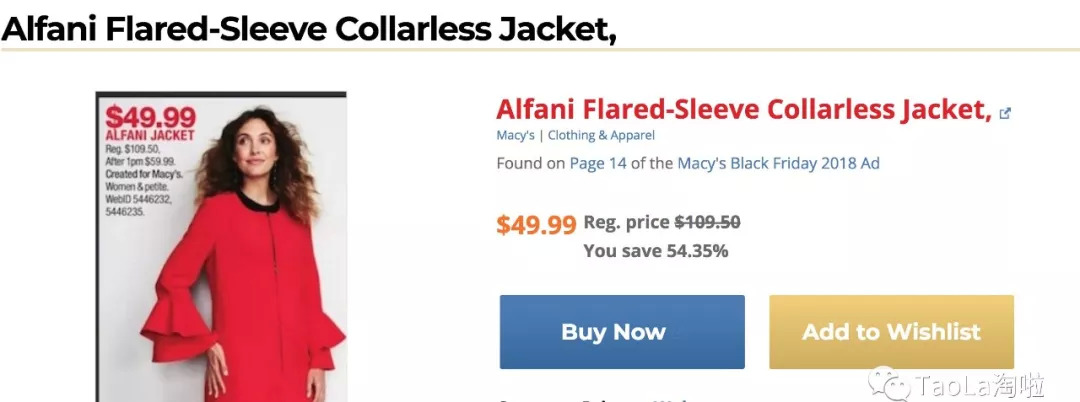
Task: Click the WebID numbers in the ad image
Action: click(x=140, y=205)
